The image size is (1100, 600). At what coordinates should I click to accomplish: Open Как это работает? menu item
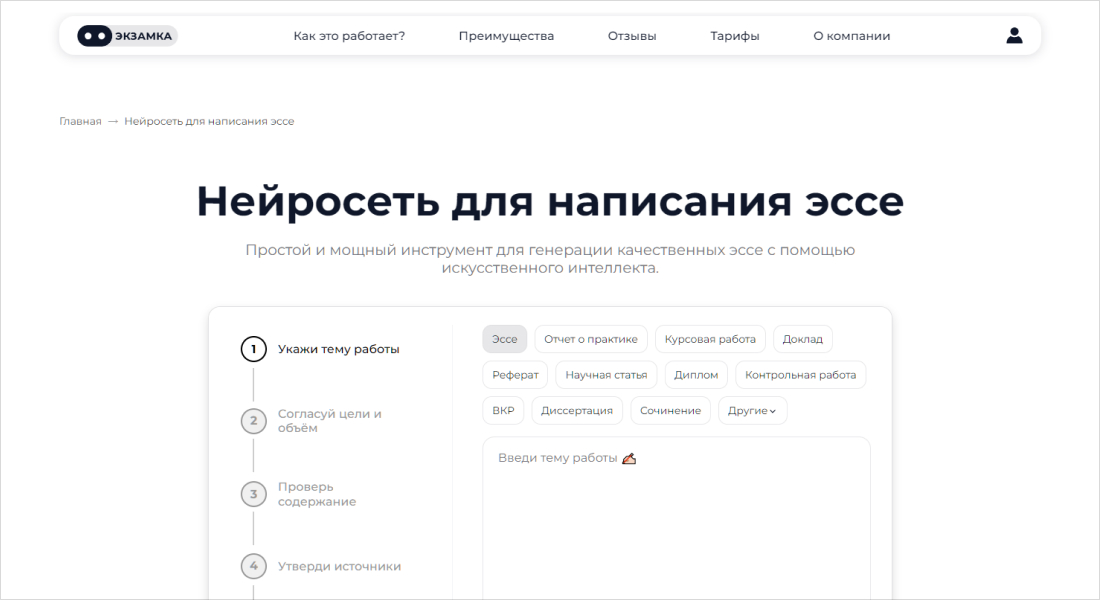[x=349, y=36]
